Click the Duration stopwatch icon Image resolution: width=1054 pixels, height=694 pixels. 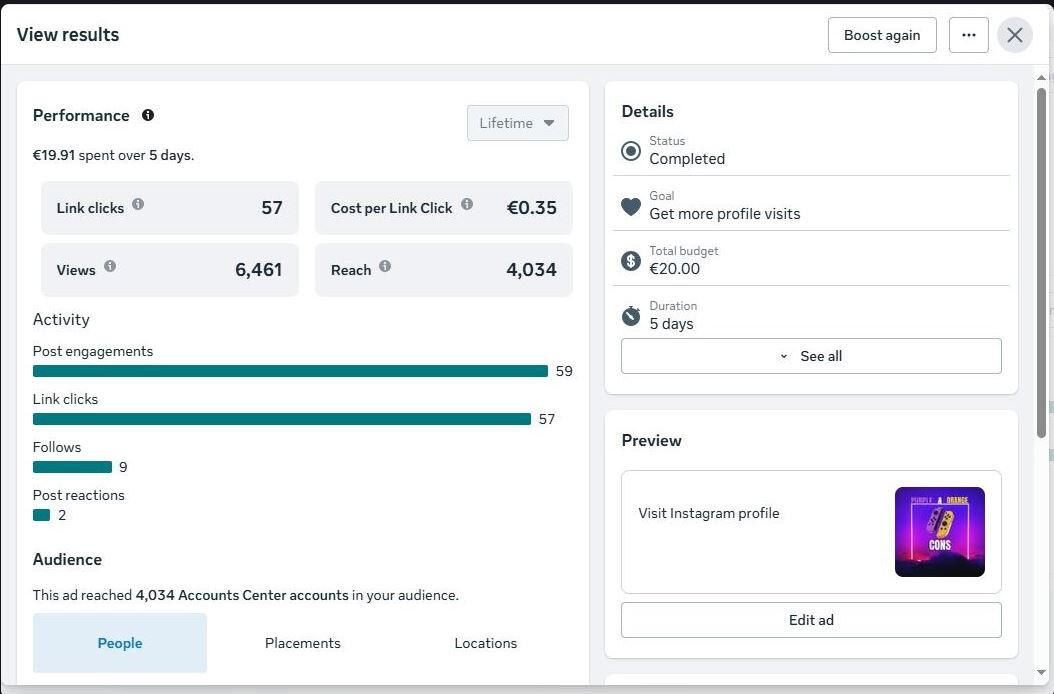click(x=630, y=316)
